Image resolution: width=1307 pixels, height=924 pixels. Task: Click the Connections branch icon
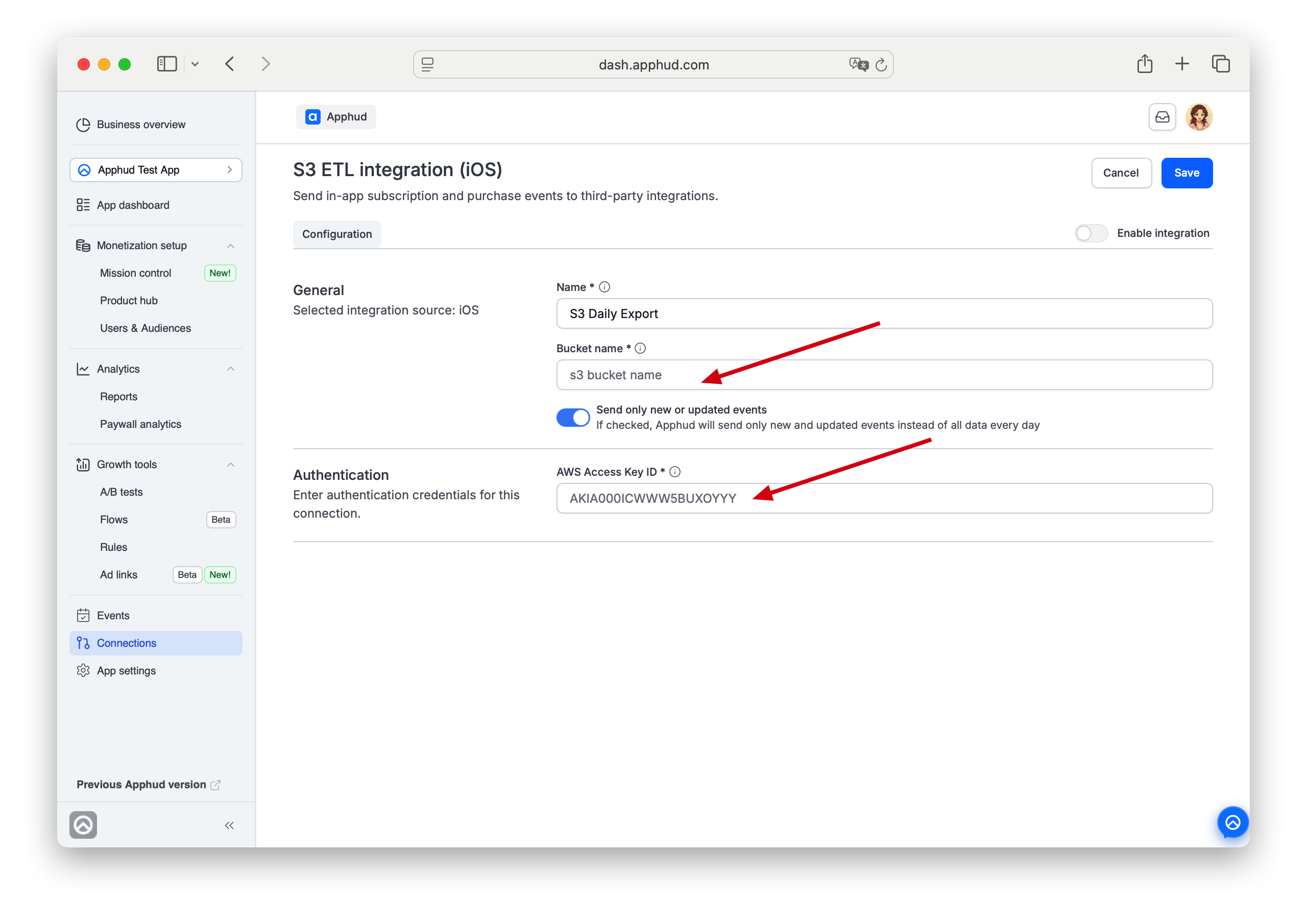click(83, 643)
